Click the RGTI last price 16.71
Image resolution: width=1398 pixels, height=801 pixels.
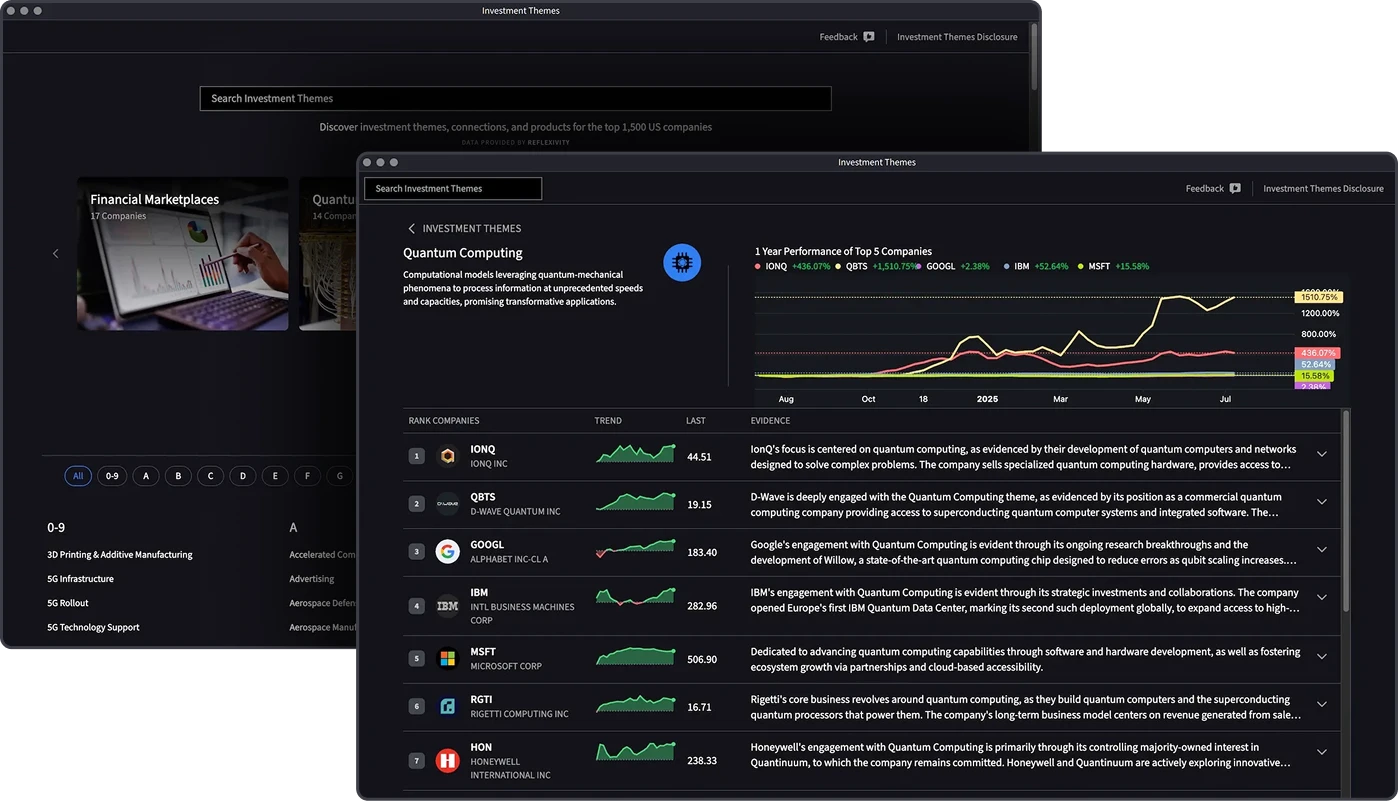700,707
